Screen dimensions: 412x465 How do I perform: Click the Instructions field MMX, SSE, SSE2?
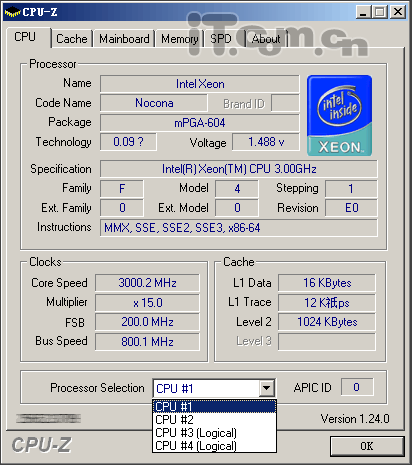pos(239,228)
